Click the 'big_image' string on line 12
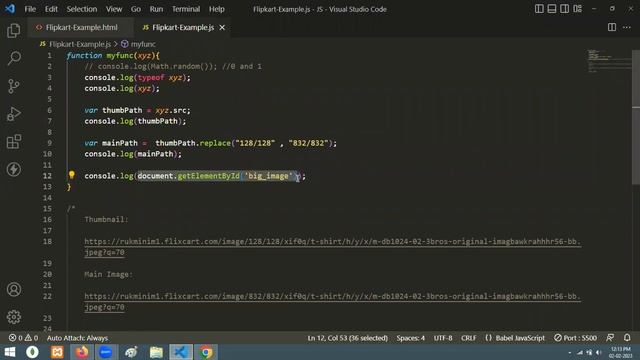 pos(268,176)
